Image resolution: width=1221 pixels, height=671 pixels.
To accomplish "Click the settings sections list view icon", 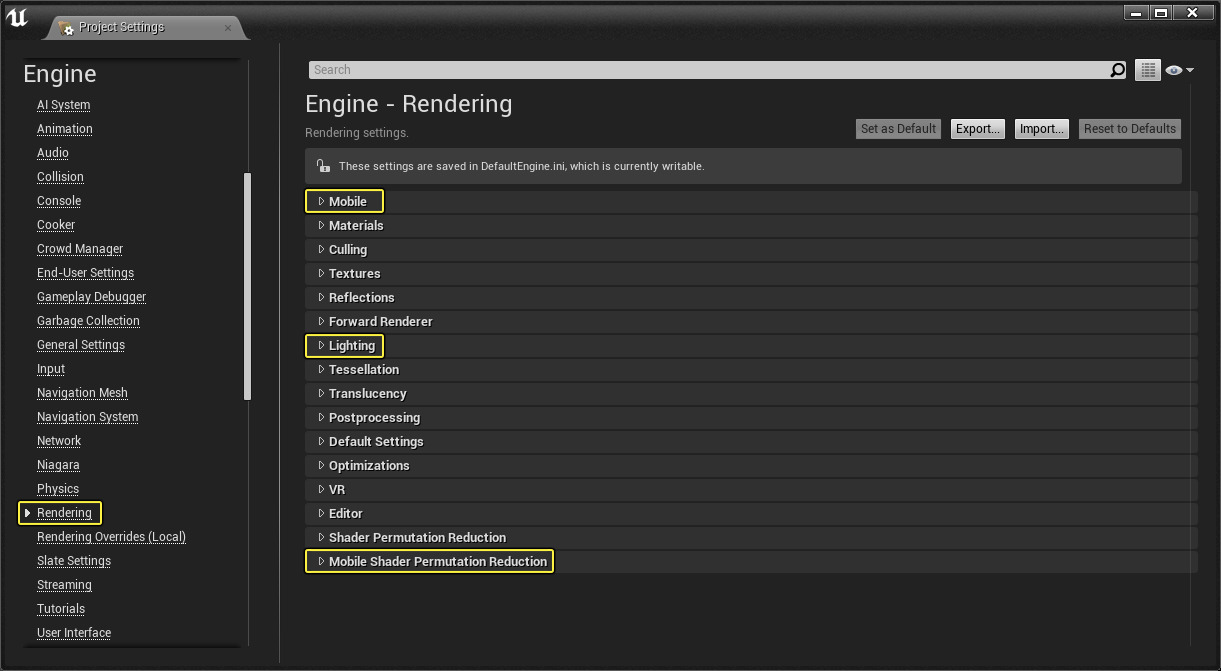I will [x=1147, y=69].
